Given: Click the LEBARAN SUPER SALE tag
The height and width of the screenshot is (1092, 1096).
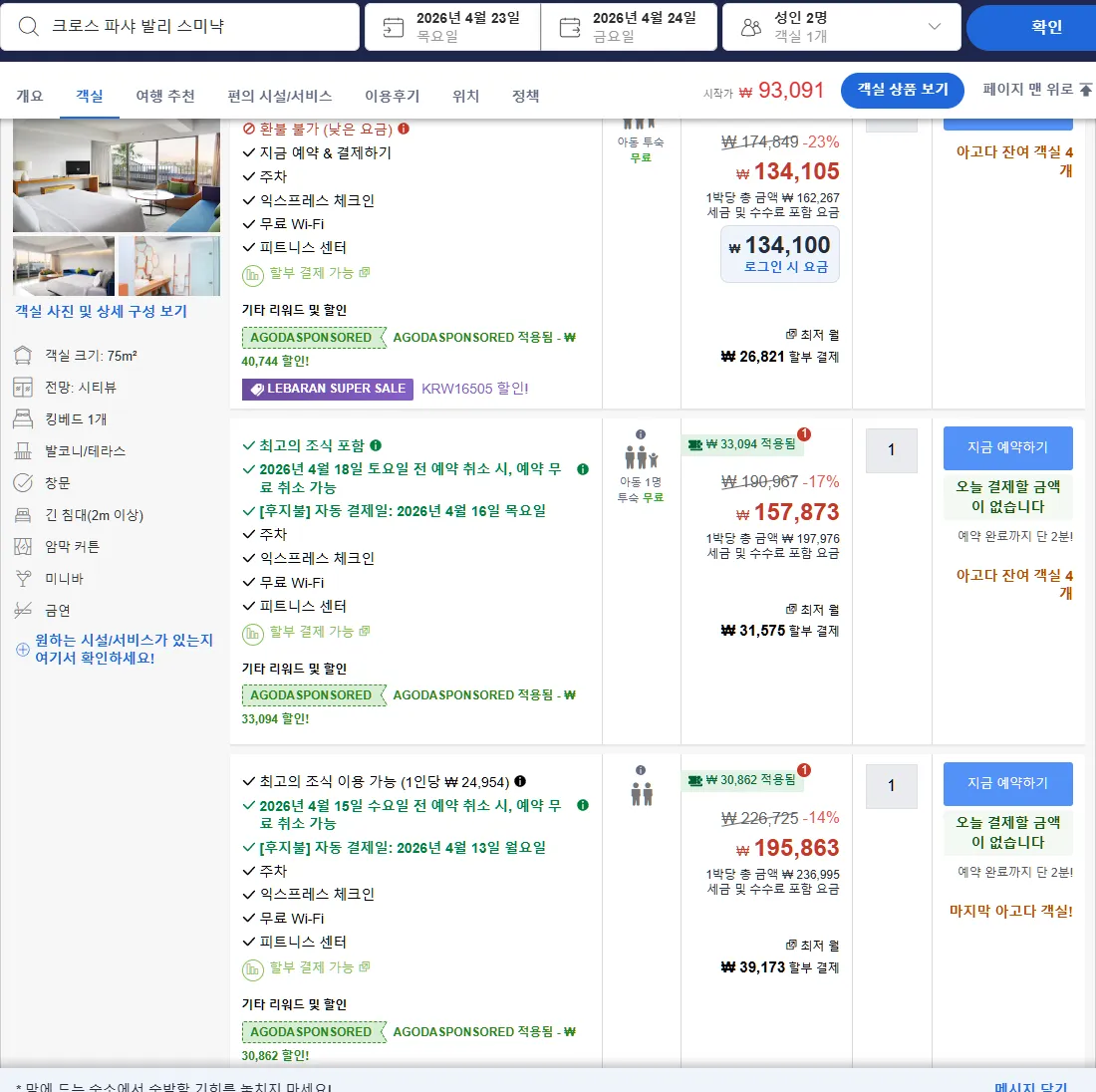Looking at the screenshot, I should (328, 389).
